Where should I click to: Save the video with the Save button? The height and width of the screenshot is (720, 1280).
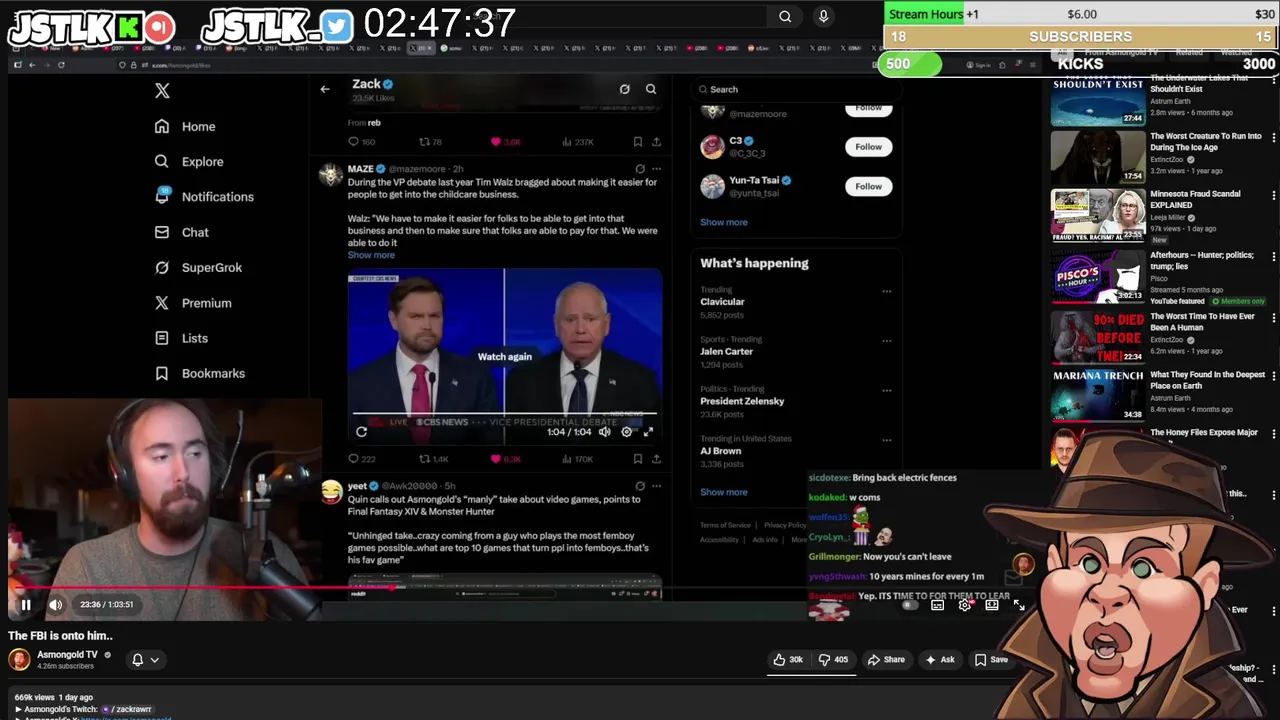pyautogui.click(x=991, y=660)
